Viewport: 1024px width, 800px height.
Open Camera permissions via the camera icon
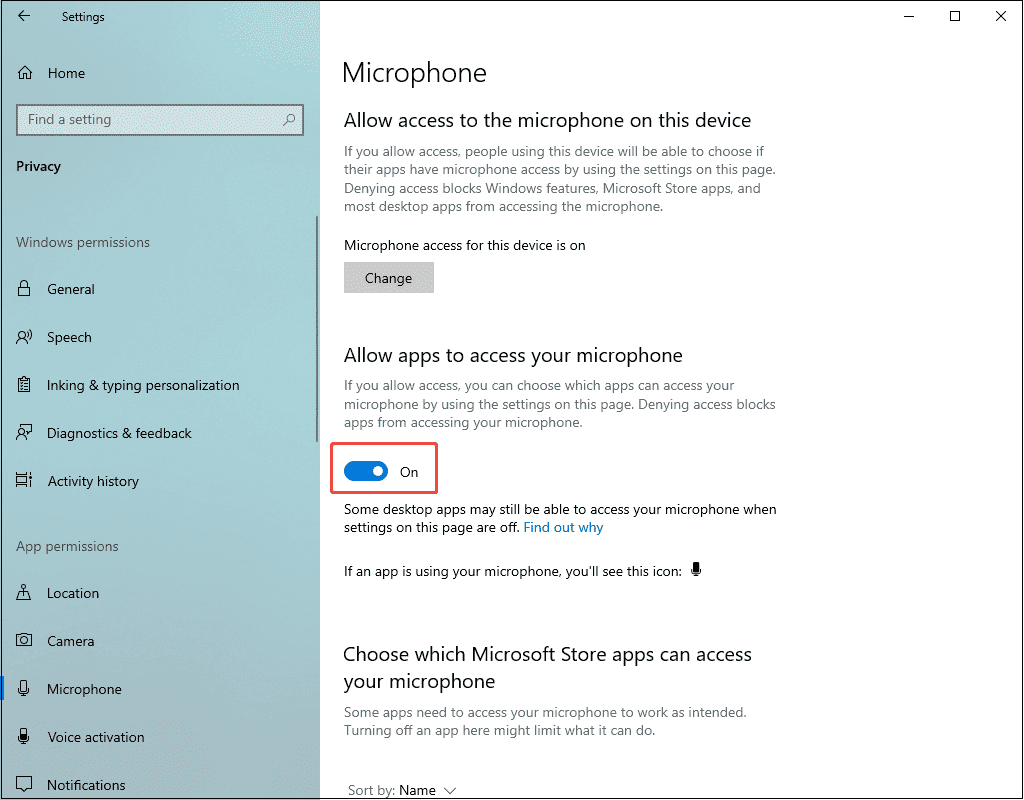tap(22, 641)
